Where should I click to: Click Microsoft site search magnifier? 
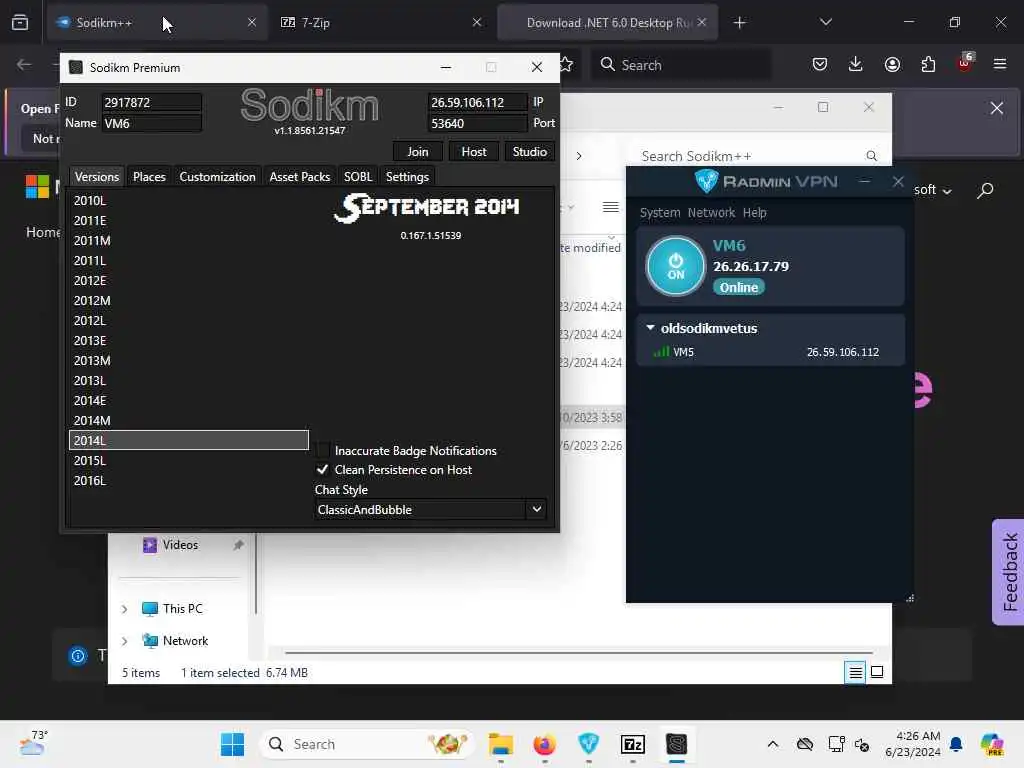pyautogui.click(x=985, y=190)
